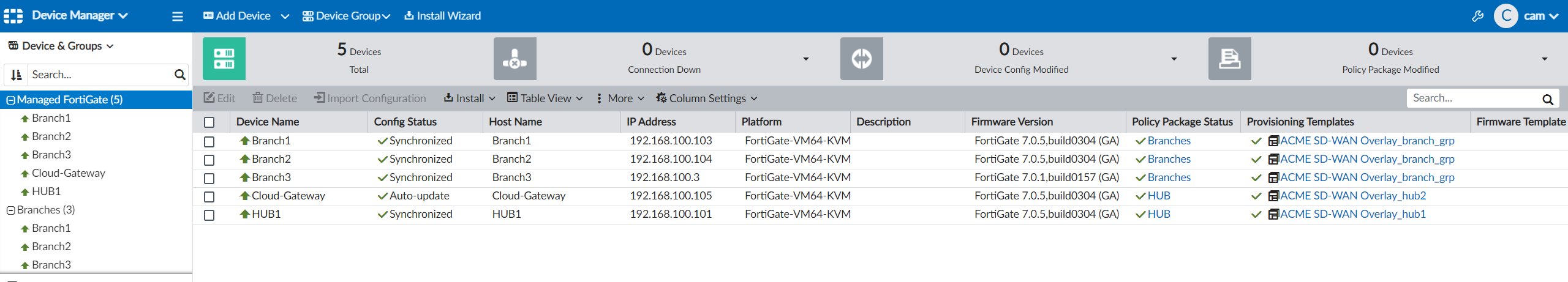Click the Device Manager grid icon
The image size is (1568, 282).
click(13, 16)
